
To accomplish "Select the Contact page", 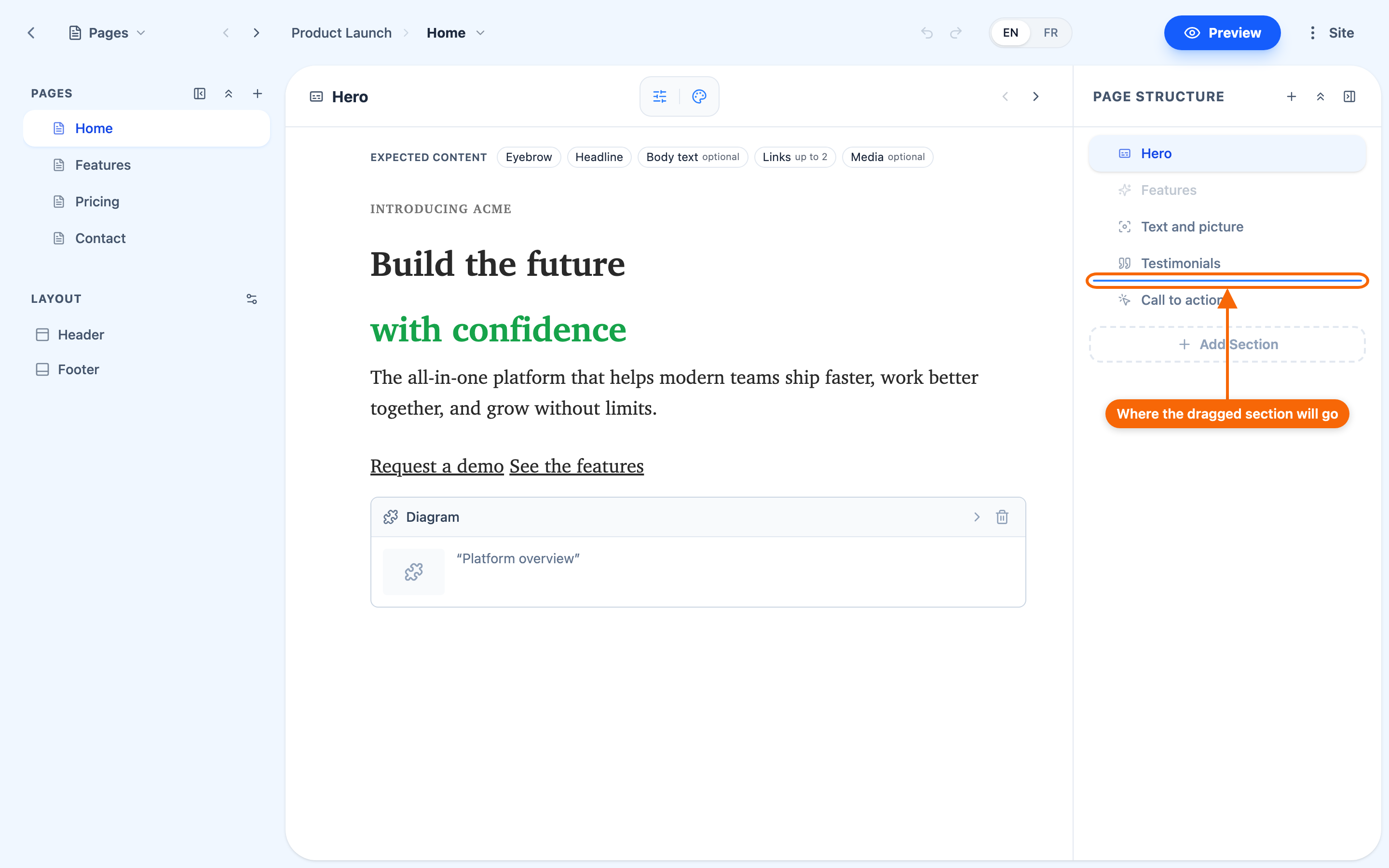I will pos(146,238).
